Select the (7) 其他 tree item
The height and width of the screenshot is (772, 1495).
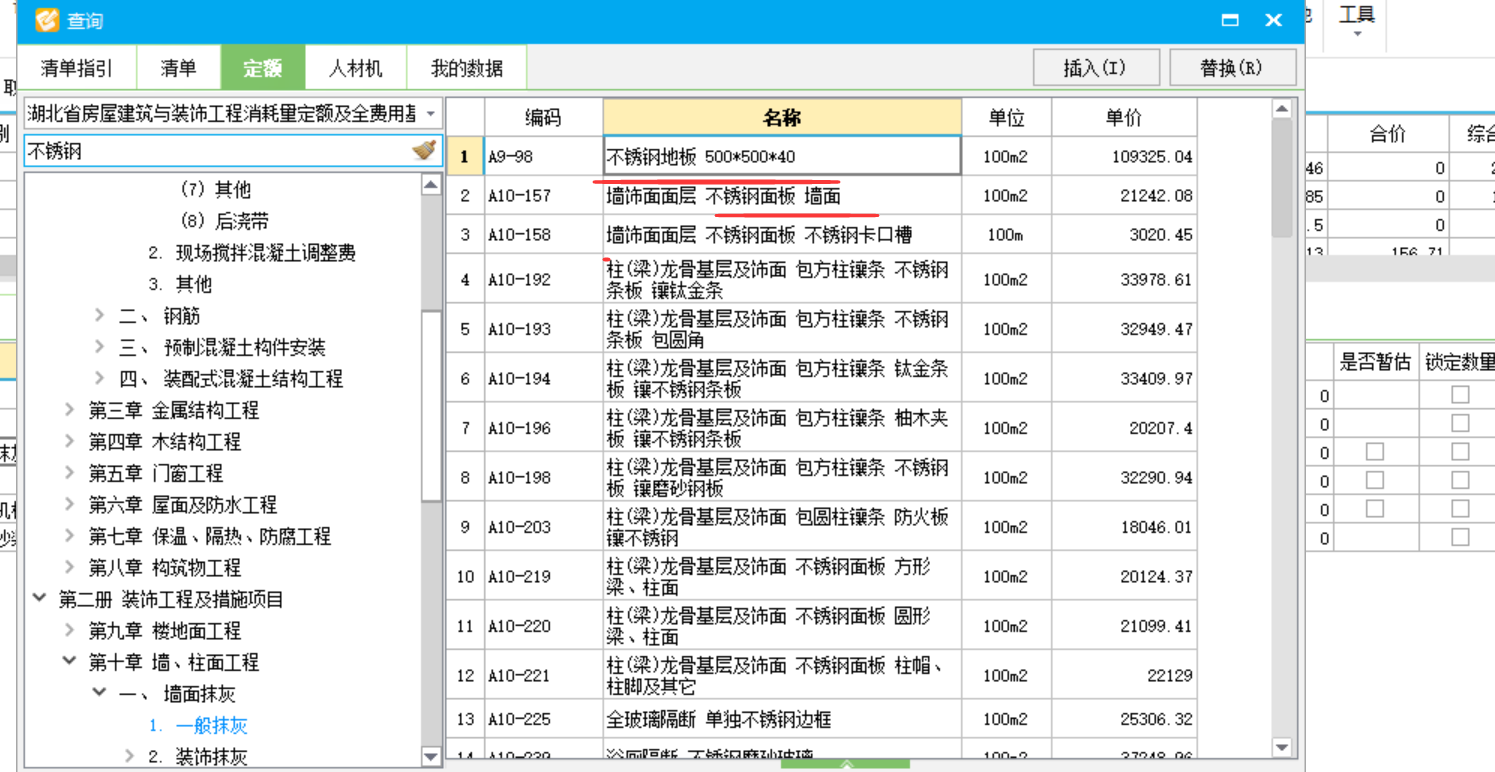pyautogui.click(x=215, y=190)
